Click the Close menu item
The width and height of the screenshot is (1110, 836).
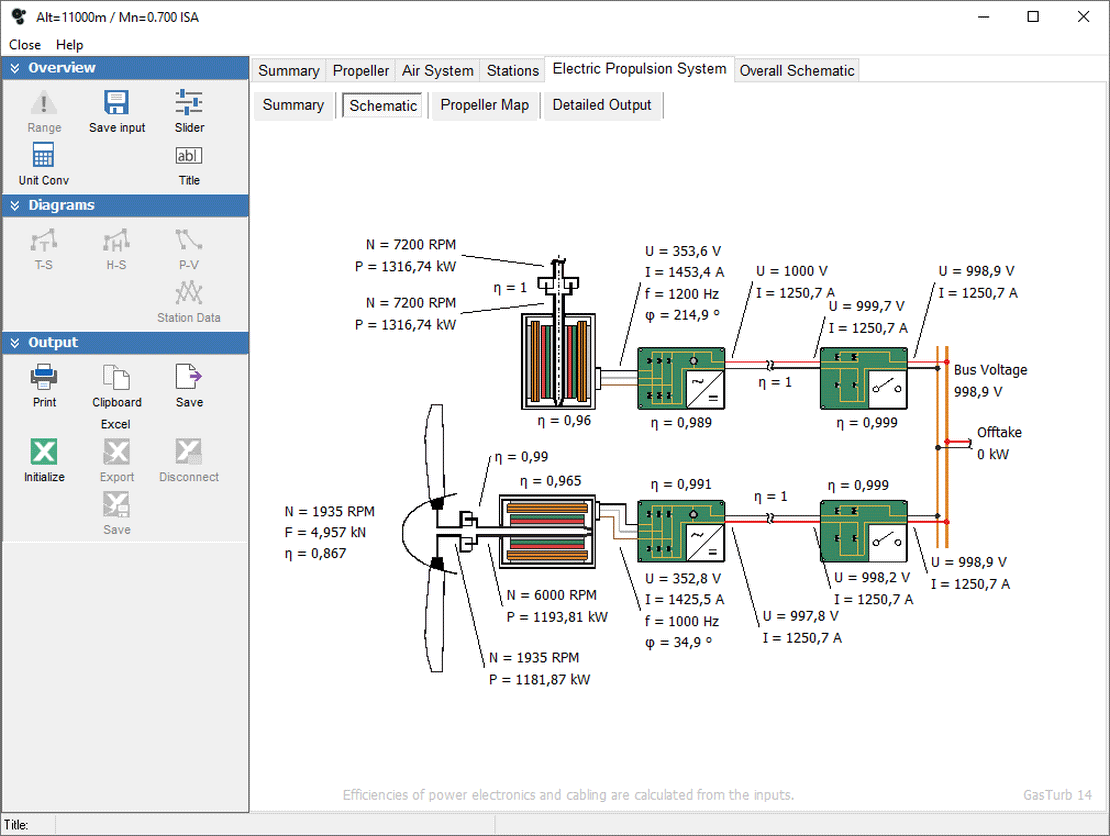(25, 45)
